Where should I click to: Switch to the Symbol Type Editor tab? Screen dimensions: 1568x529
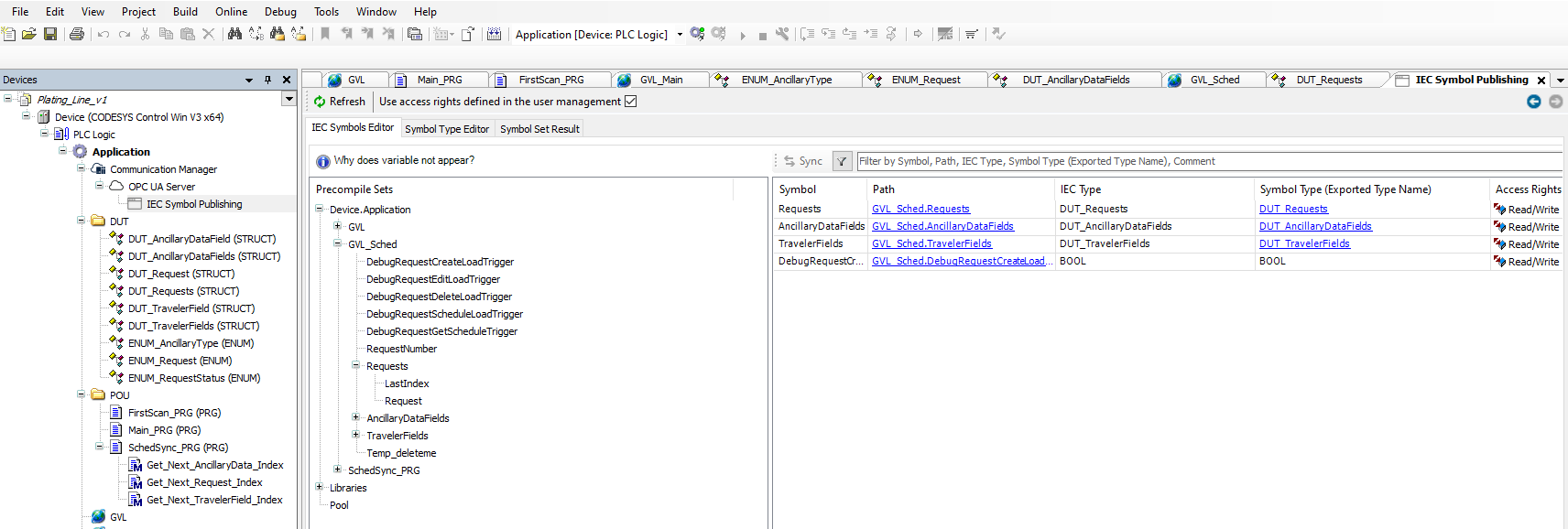click(447, 129)
